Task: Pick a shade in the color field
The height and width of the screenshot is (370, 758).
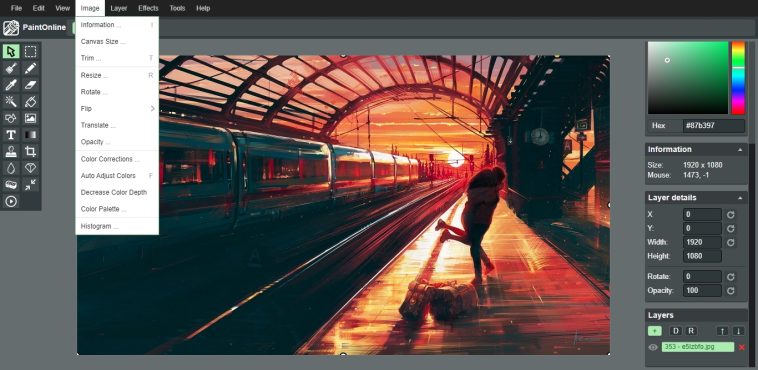Action: coord(688,78)
